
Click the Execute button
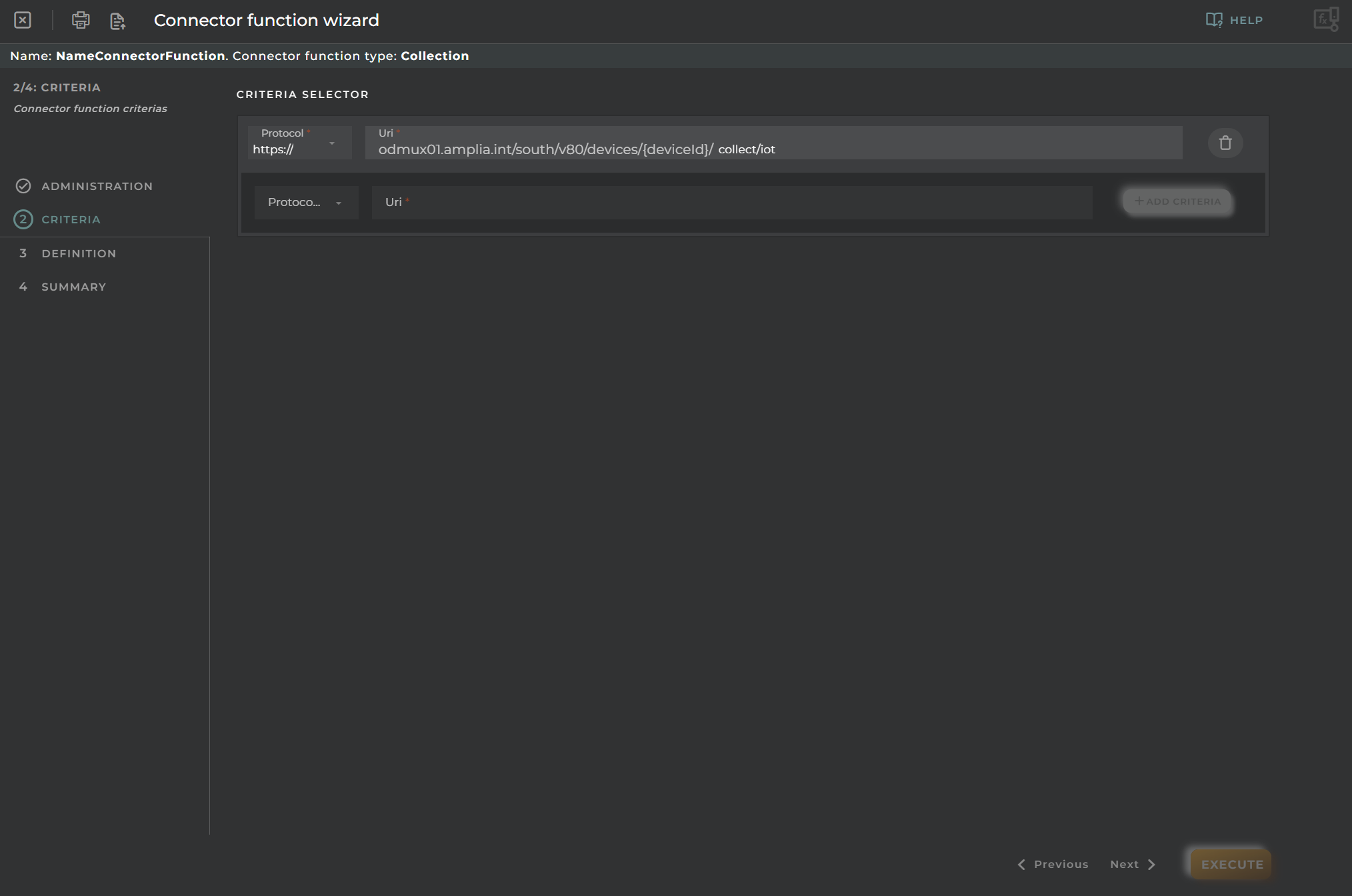pos(1231,864)
